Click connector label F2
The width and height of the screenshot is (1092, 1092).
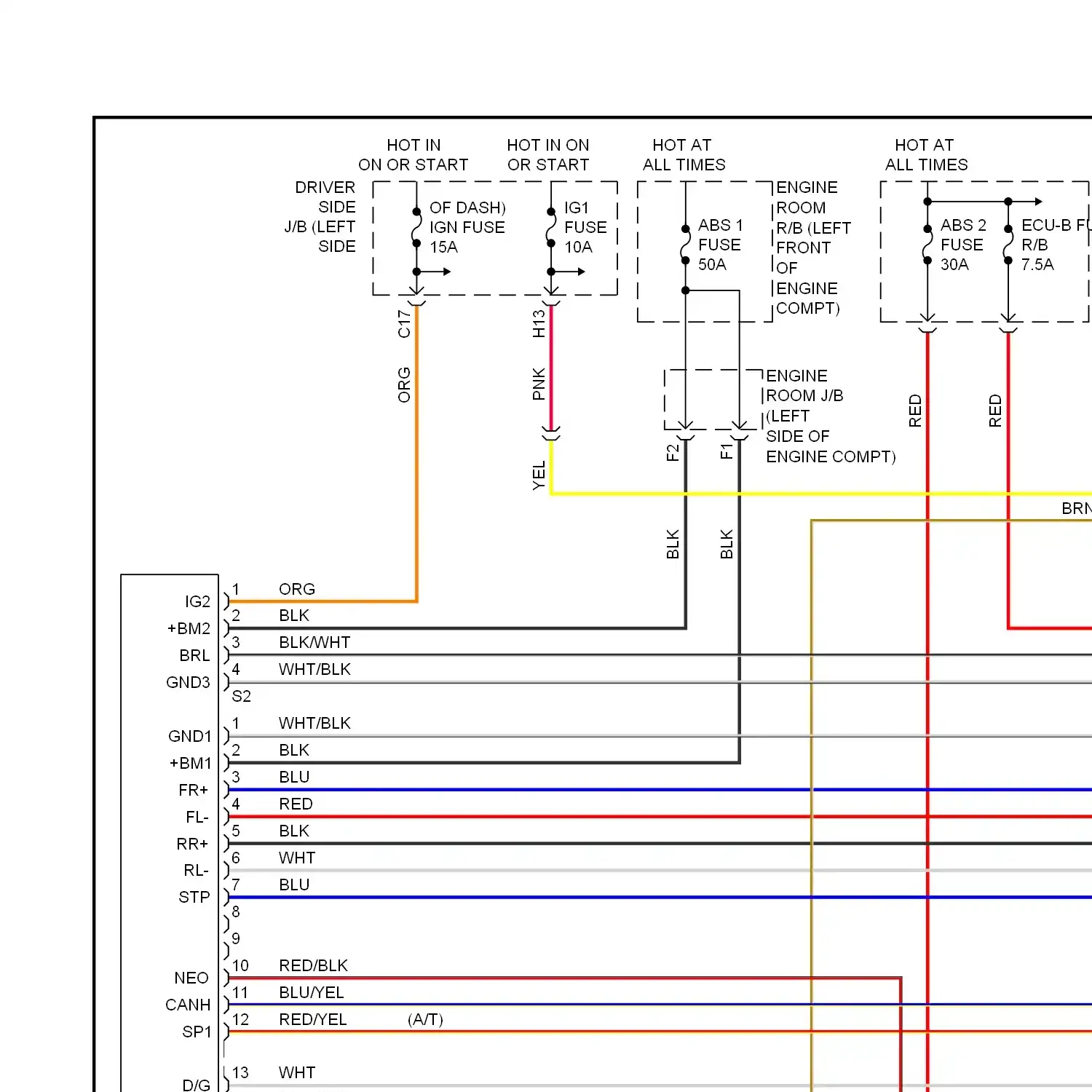click(x=673, y=452)
